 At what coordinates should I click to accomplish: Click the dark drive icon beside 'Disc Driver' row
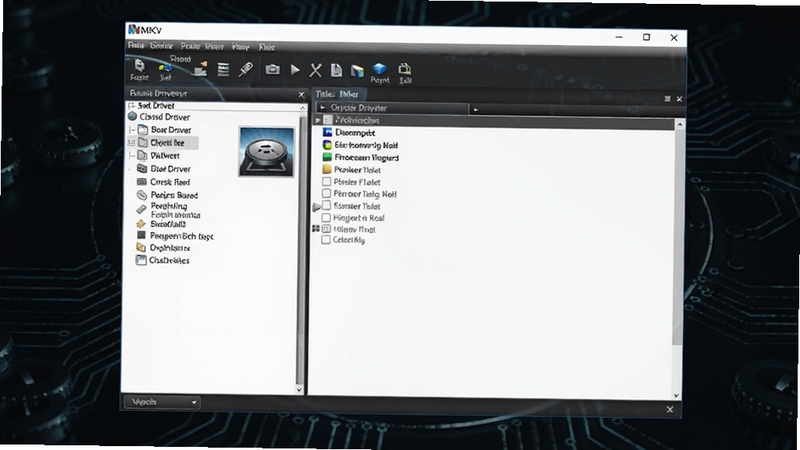(x=142, y=168)
